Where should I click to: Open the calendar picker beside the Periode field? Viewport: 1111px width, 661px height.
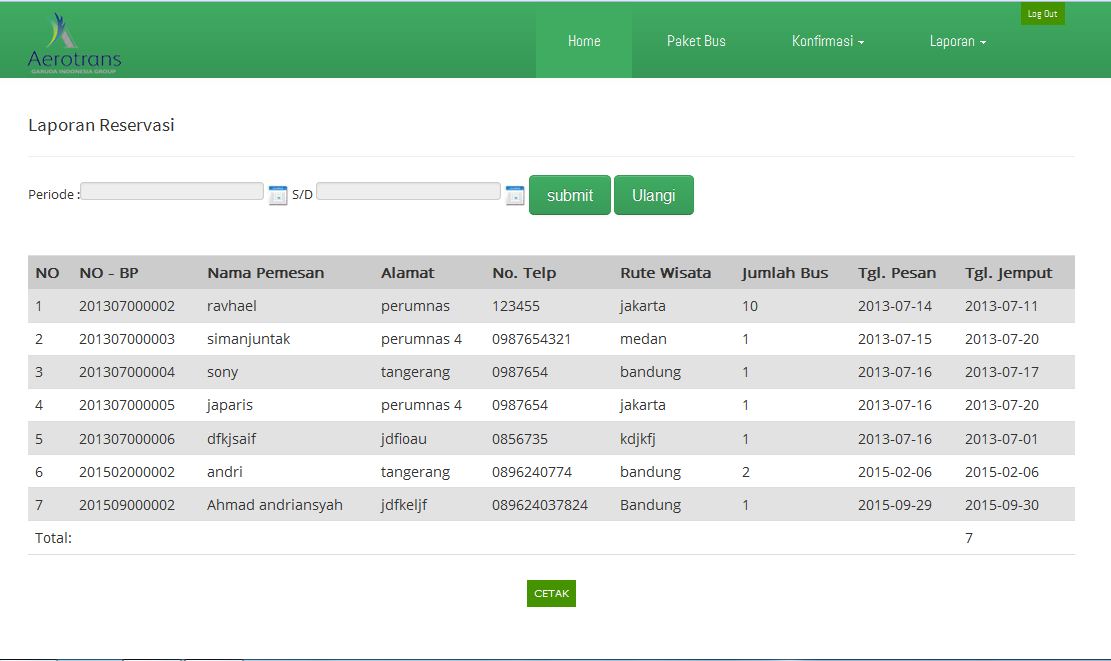[277, 192]
